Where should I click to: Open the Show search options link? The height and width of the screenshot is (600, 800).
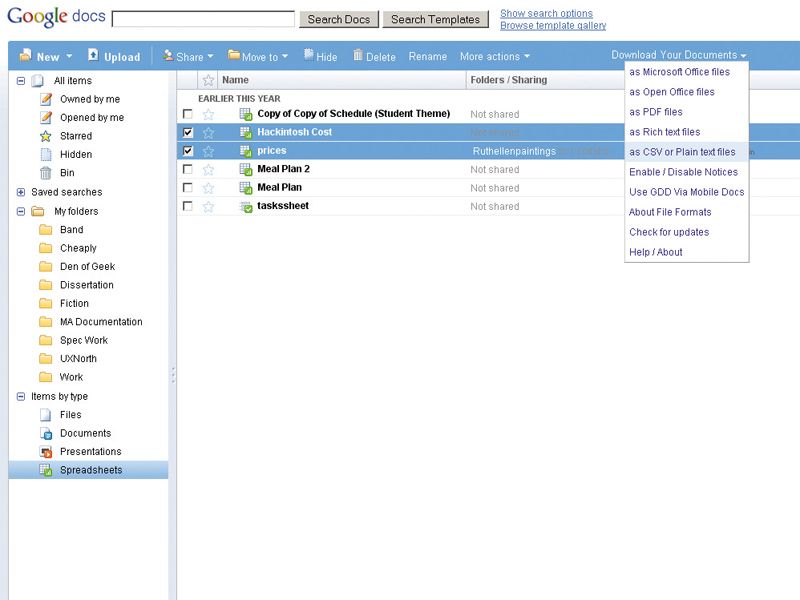point(546,13)
